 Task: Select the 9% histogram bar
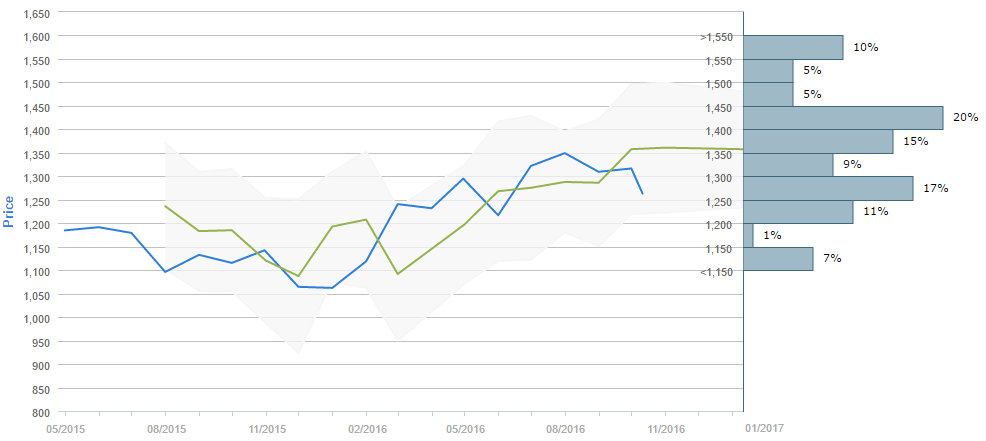coord(788,165)
